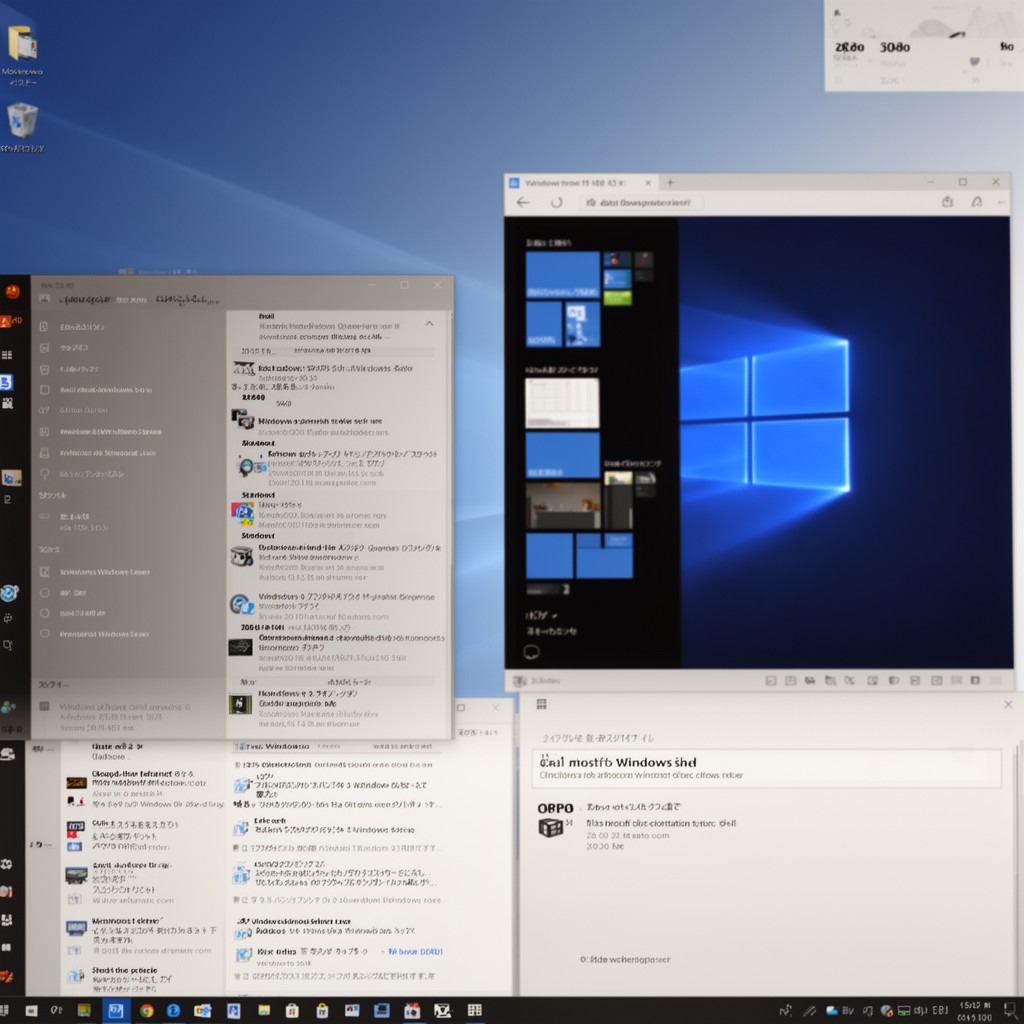Open the orange round icon atop dark left sidebar

coord(12,291)
